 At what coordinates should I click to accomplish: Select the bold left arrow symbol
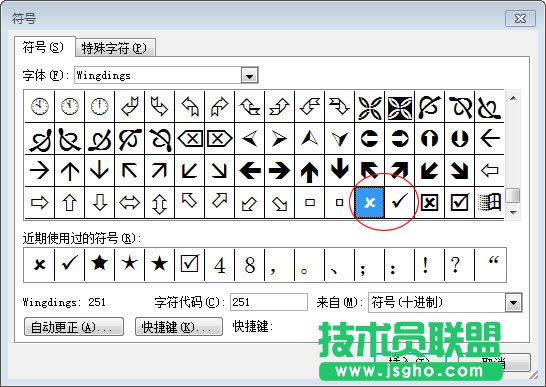pos(250,170)
